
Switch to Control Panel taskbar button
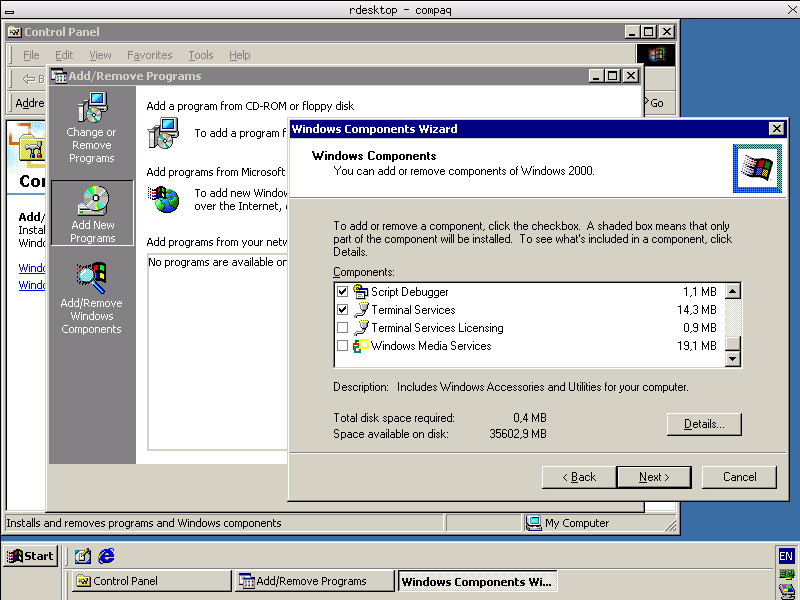click(x=152, y=581)
